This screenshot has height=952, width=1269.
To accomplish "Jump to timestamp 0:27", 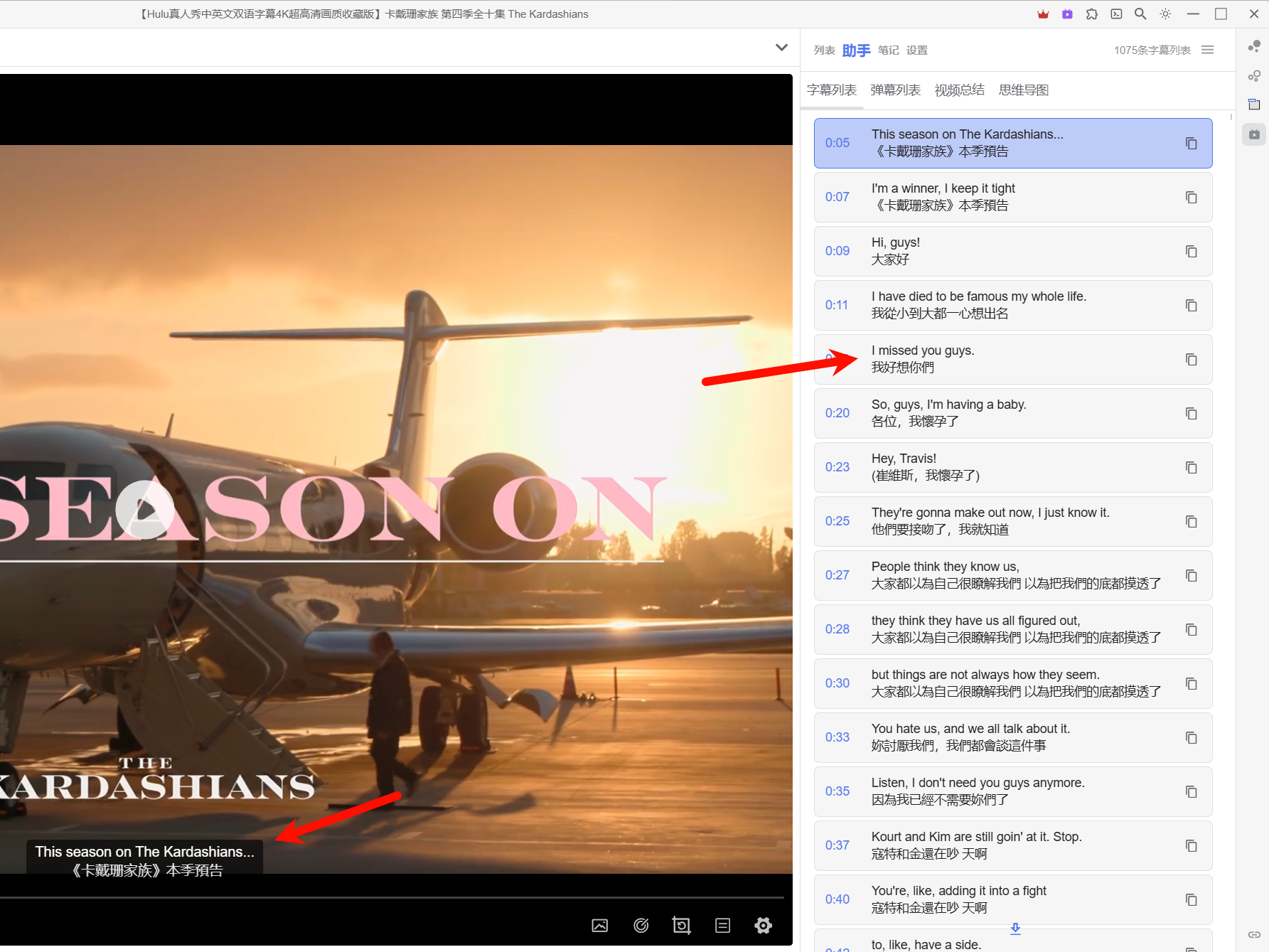I will [x=837, y=575].
